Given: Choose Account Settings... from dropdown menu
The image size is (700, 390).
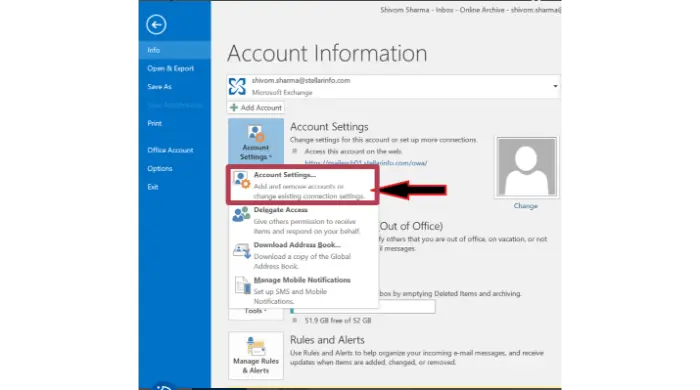Looking at the screenshot, I should click(303, 185).
